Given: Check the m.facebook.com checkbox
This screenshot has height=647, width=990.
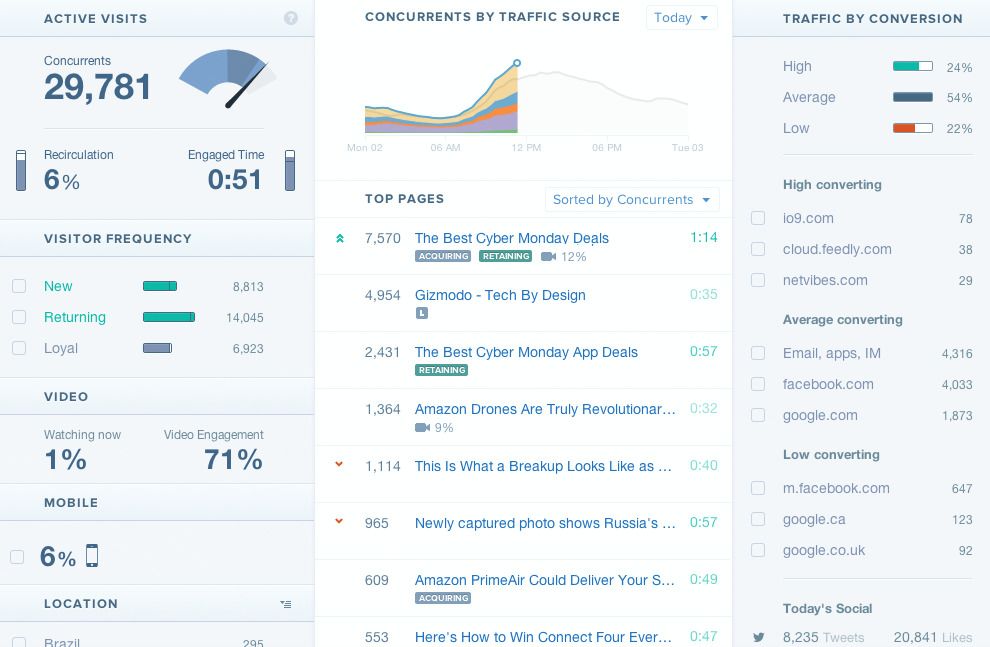Looking at the screenshot, I should tap(758, 488).
